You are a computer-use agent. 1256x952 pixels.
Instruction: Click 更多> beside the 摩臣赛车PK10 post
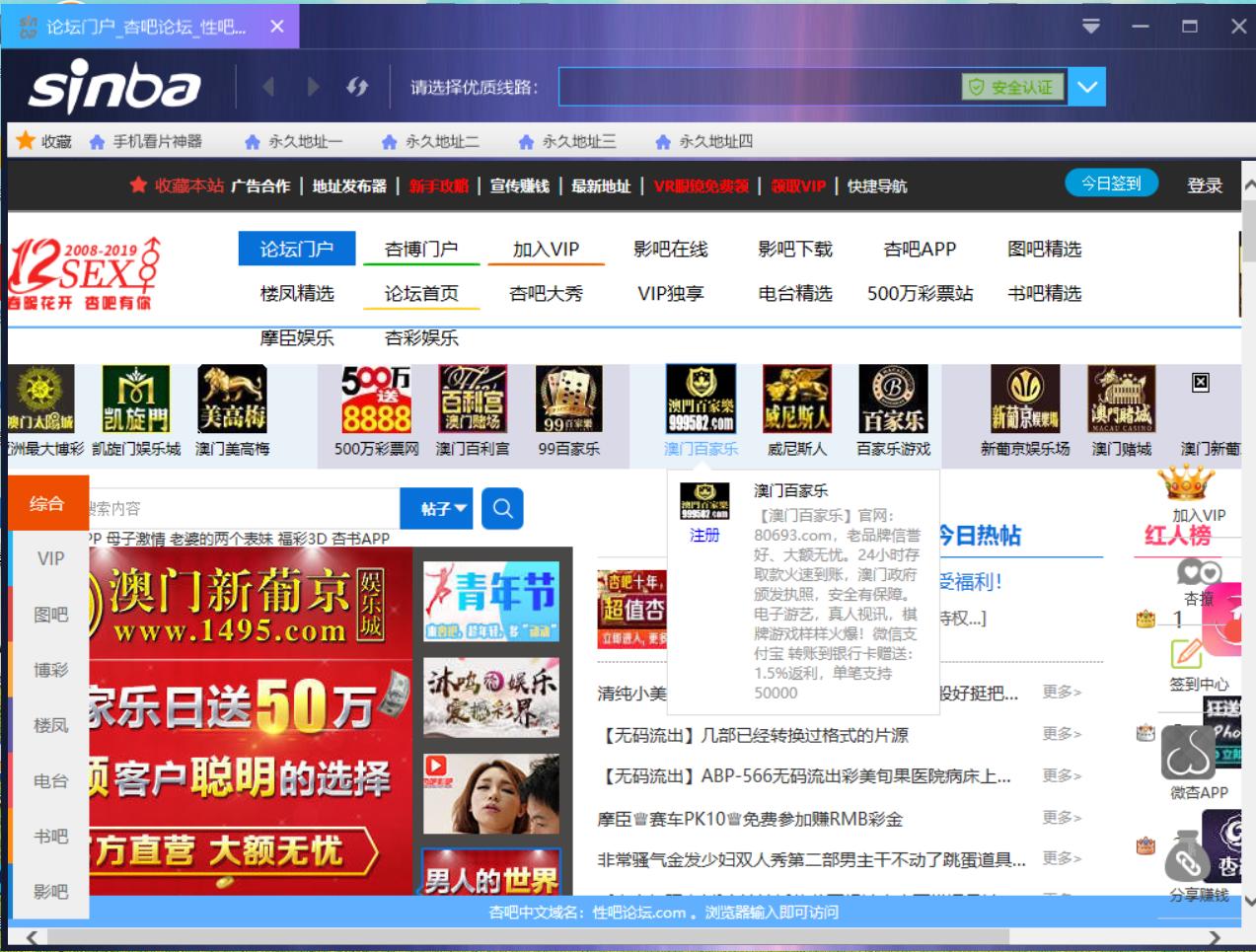pyautogui.click(x=1062, y=817)
